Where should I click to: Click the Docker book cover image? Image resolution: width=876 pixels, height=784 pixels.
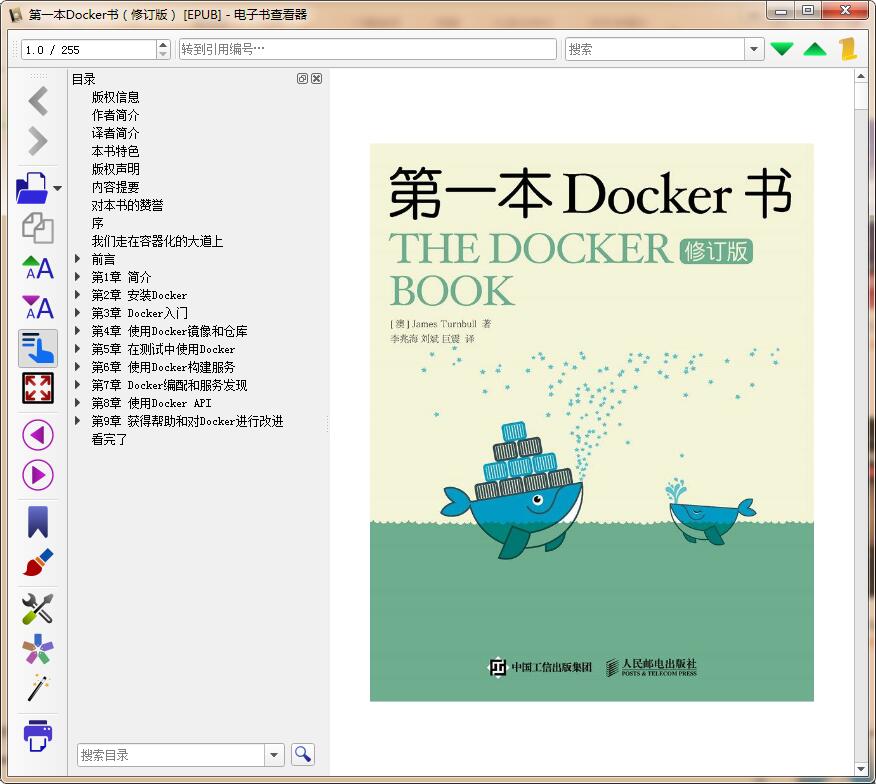(592, 422)
